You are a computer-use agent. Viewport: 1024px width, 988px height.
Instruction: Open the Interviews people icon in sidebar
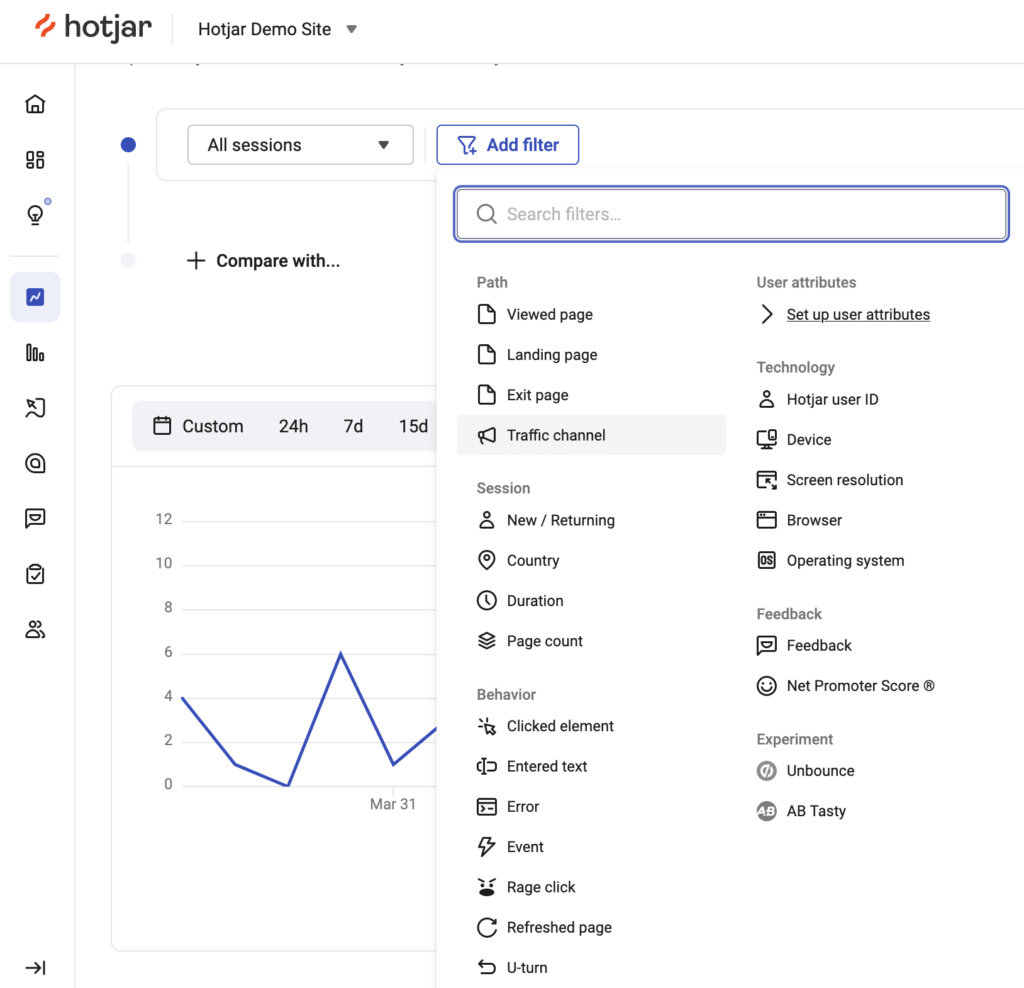tap(35, 629)
